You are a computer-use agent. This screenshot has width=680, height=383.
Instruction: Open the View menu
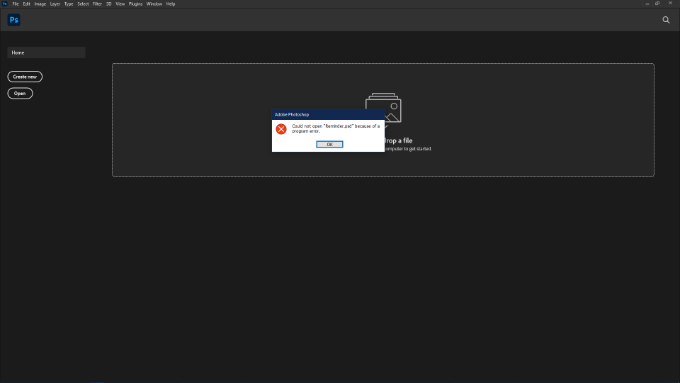[120, 4]
